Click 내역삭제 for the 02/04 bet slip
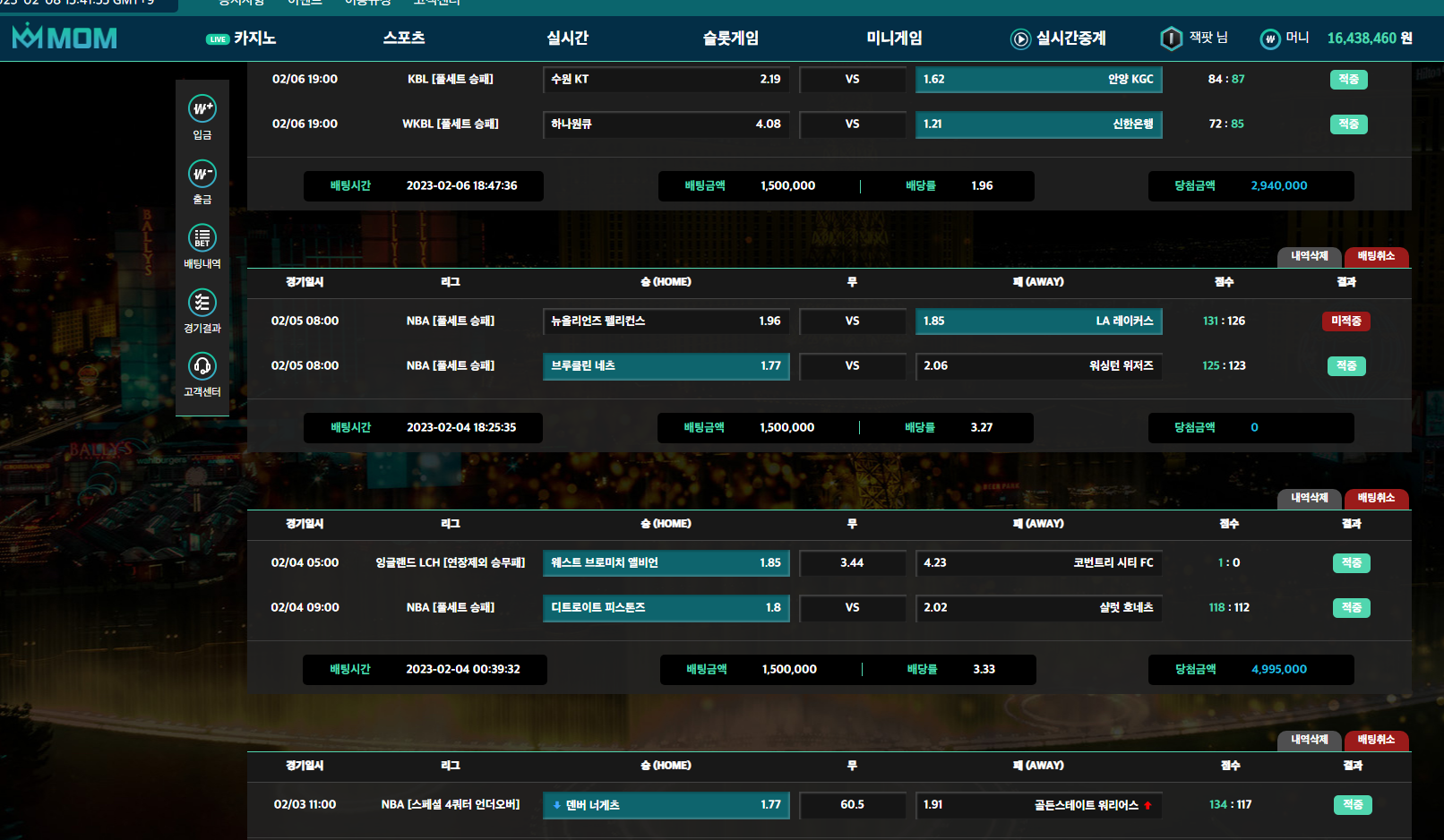Image resolution: width=1444 pixels, height=840 pixels. 1309,499
